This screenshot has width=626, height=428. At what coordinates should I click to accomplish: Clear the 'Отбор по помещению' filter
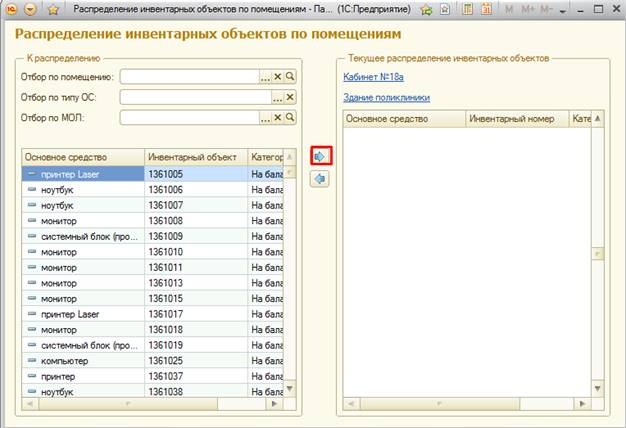point(278,76)
